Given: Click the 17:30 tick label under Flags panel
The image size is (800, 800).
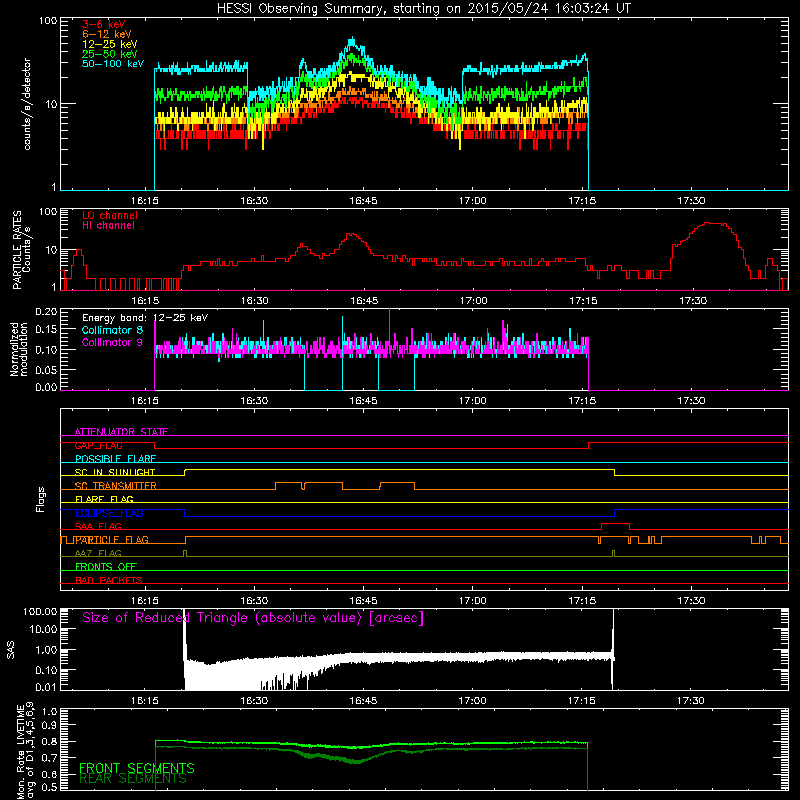Looking at the screenshot, I should (691, 601).
